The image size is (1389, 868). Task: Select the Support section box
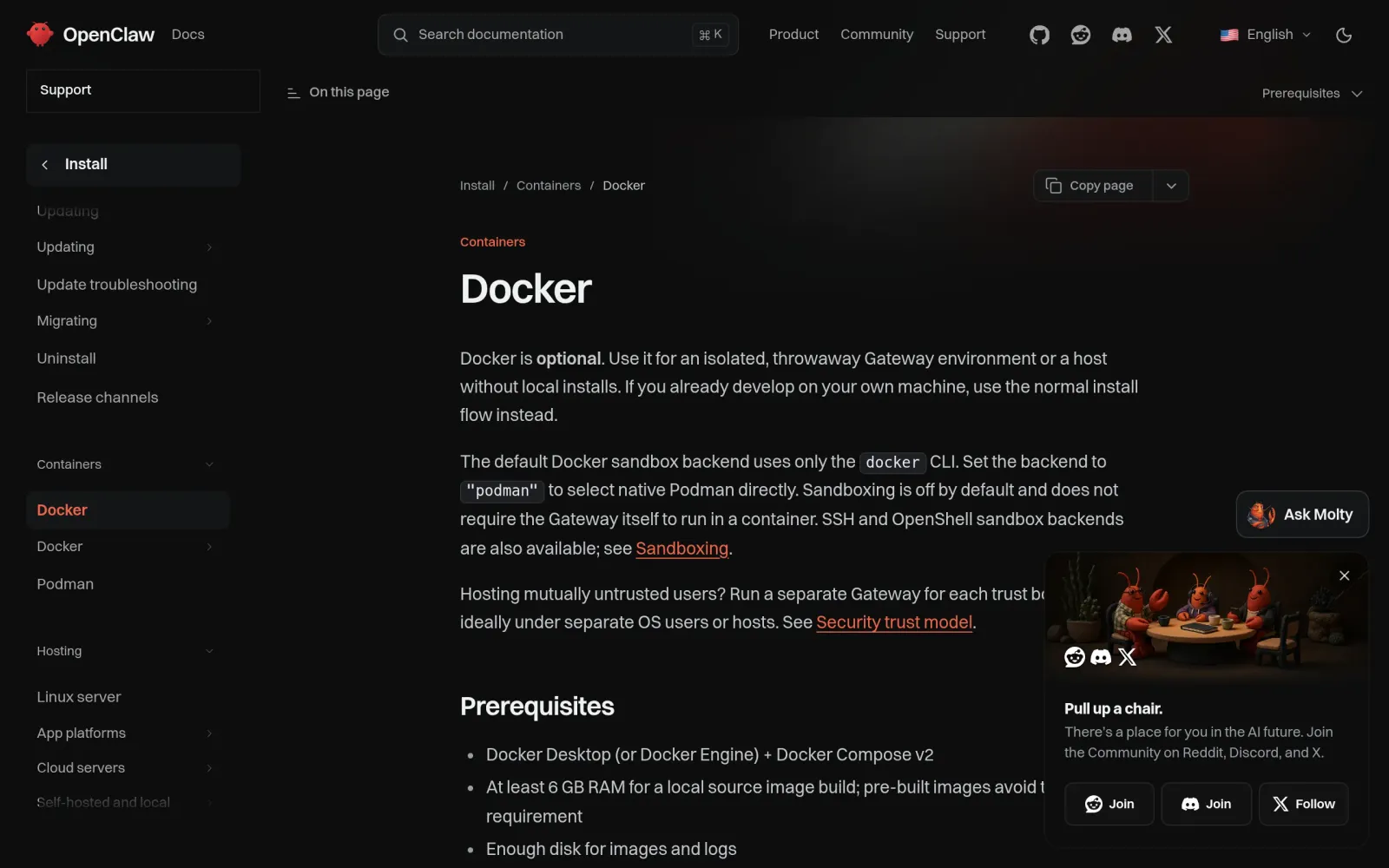click(143, 90)
